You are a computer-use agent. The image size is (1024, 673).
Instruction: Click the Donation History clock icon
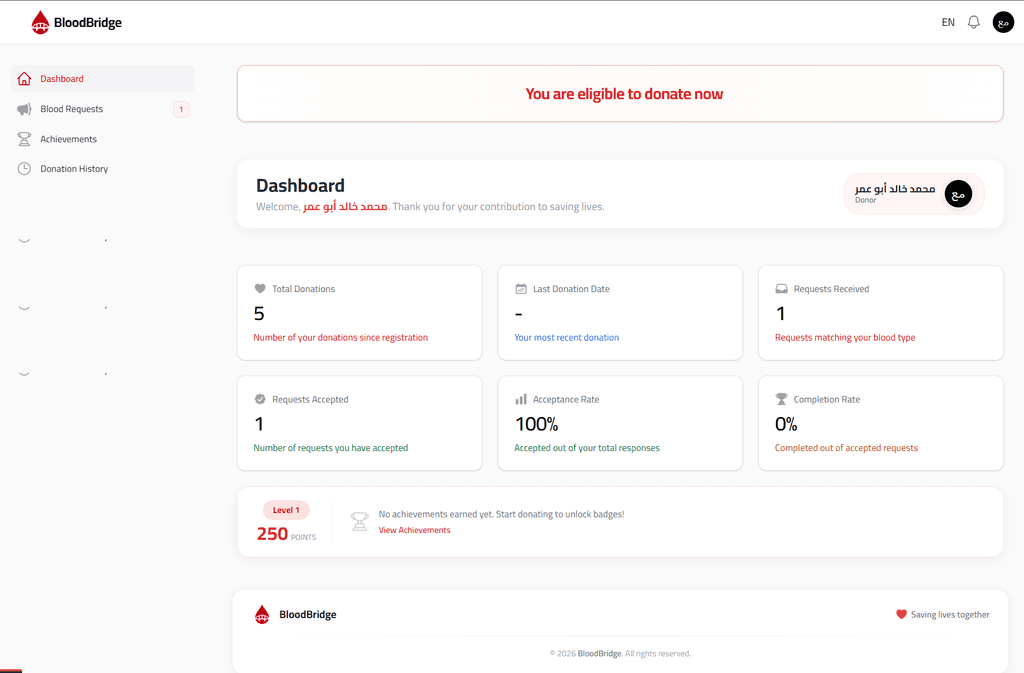(24, 168)
